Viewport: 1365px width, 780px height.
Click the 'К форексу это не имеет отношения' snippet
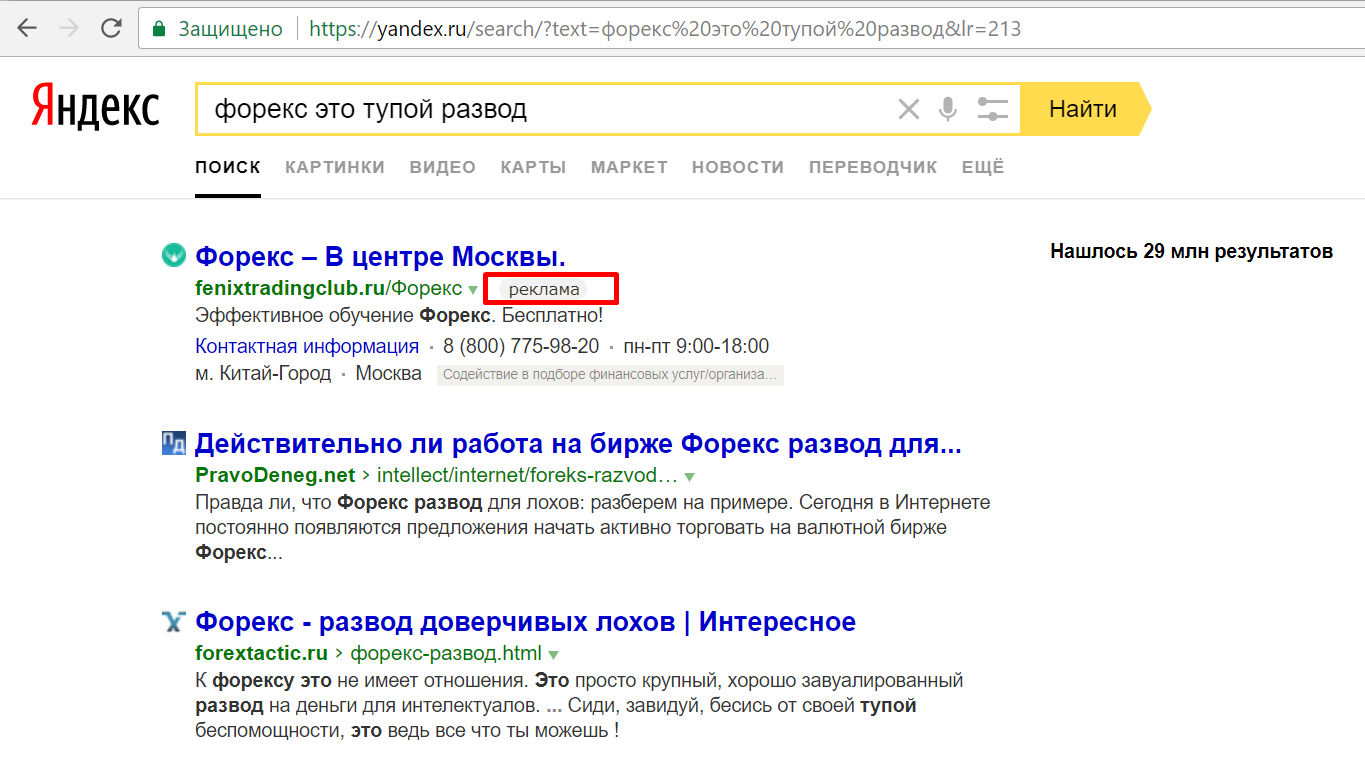click(x=579, y=705)
